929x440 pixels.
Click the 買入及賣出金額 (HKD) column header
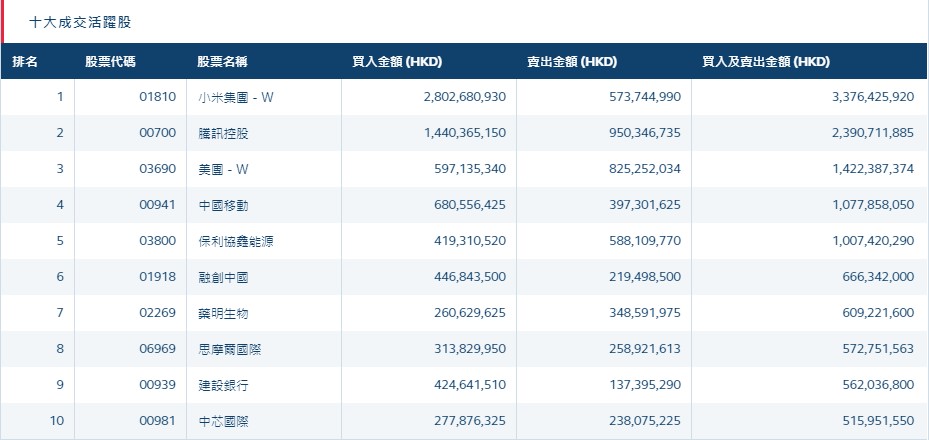766,62
